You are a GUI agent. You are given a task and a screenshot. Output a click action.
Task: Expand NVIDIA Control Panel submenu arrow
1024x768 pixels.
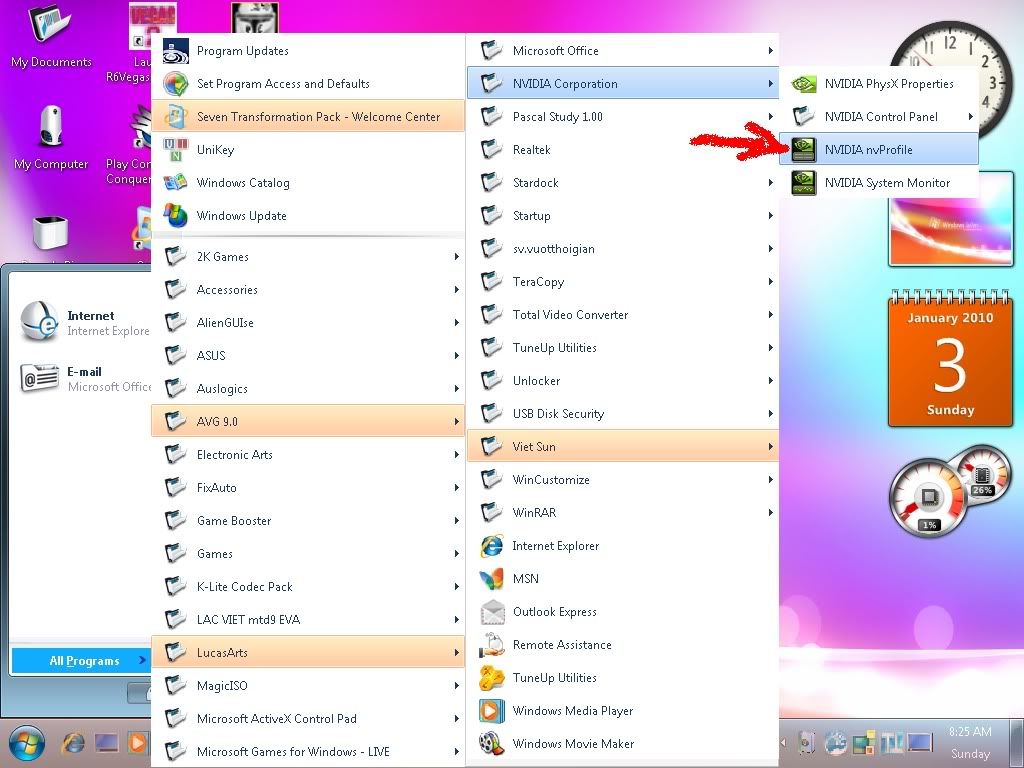pos(970,117)
